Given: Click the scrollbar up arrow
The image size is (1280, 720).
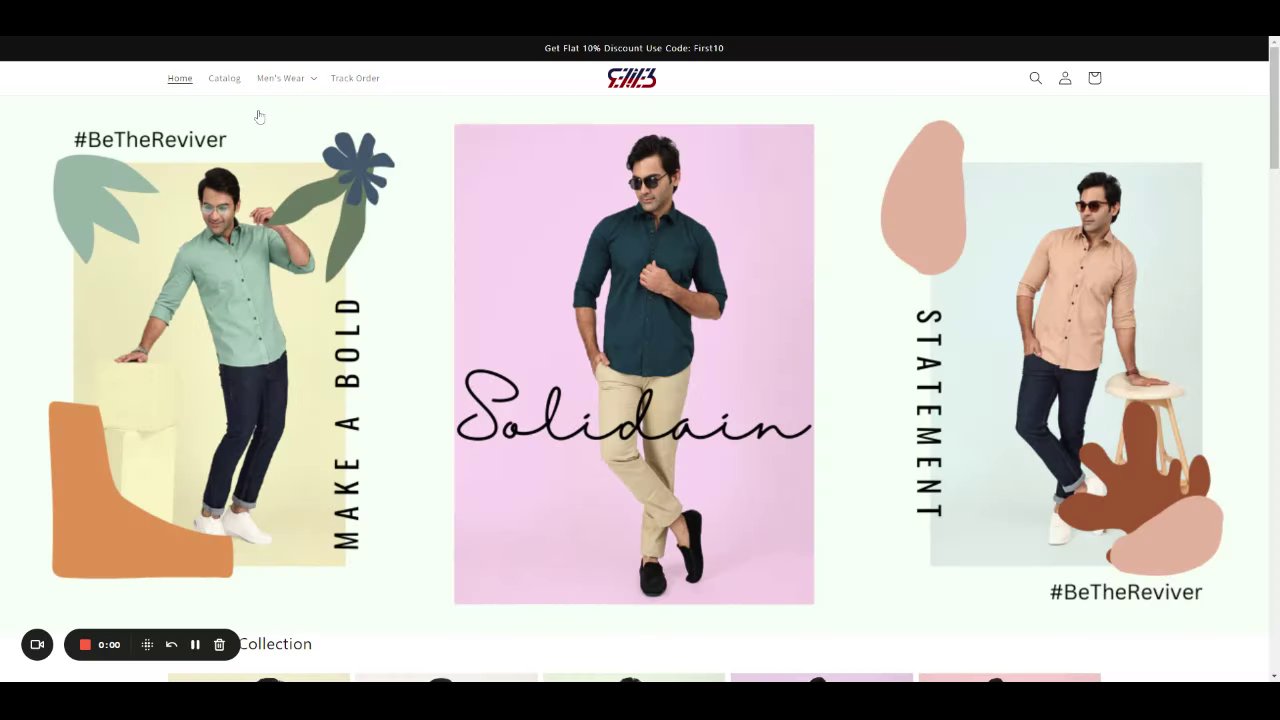Looking at the screenshot, I should pyautogui.click(x=1274, y=42).
